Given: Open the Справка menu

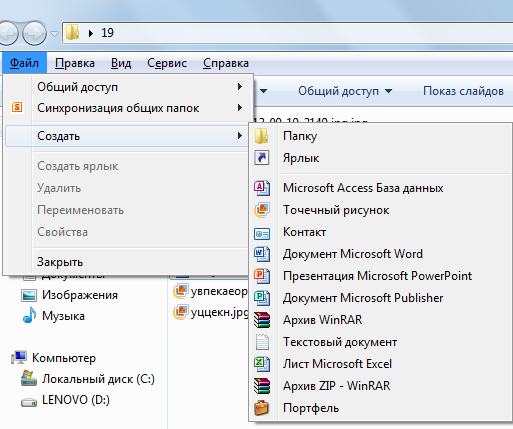Looking at the screenshot, I should tap(226, 63).
